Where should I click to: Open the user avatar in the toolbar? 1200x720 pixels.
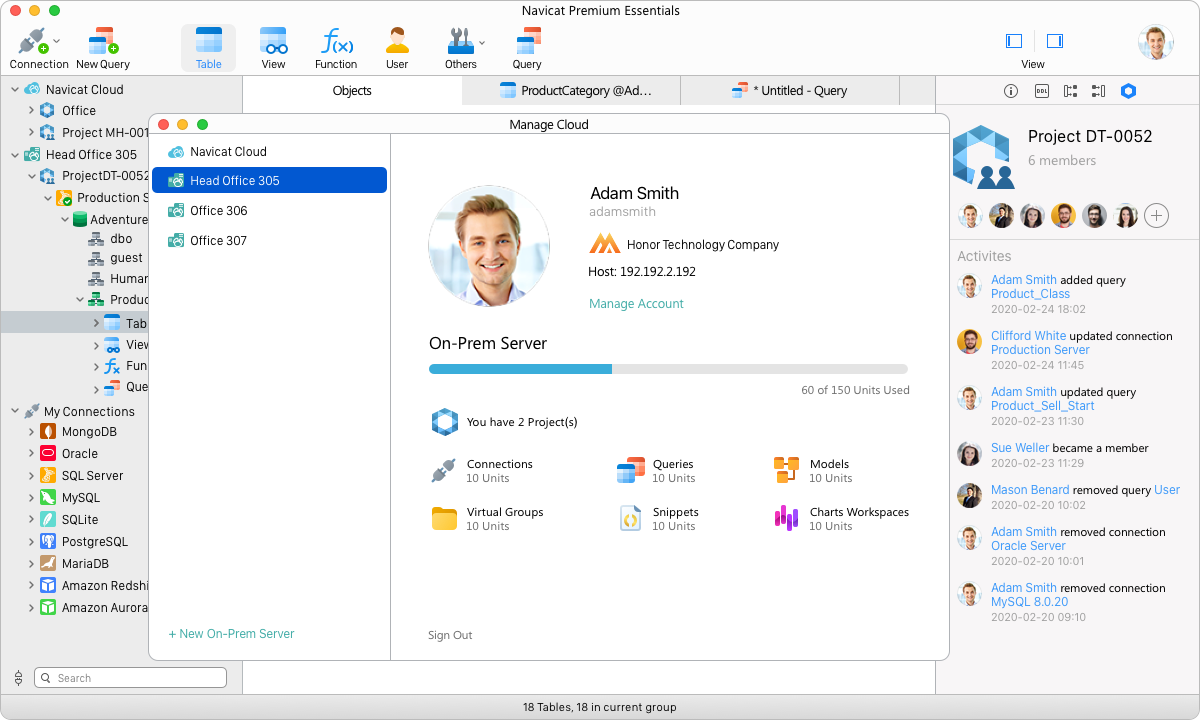click(x=1155, y=42)
